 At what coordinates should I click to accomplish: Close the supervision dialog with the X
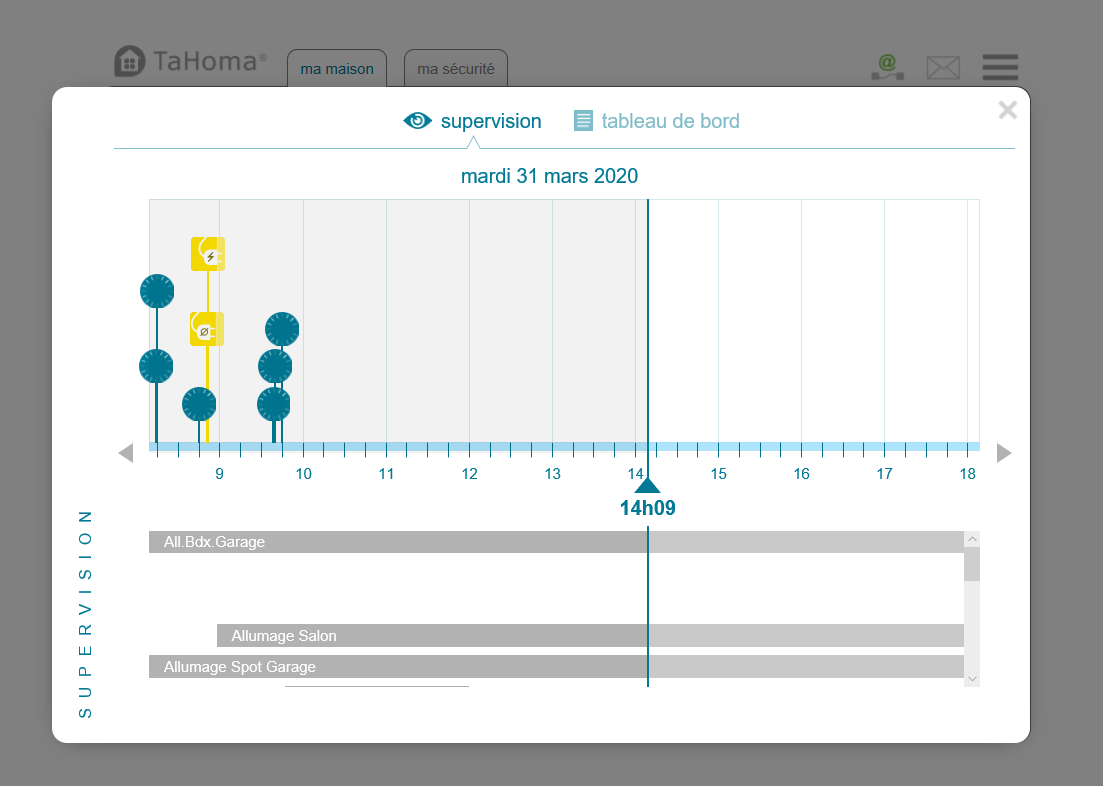(x=1007, y=110)
